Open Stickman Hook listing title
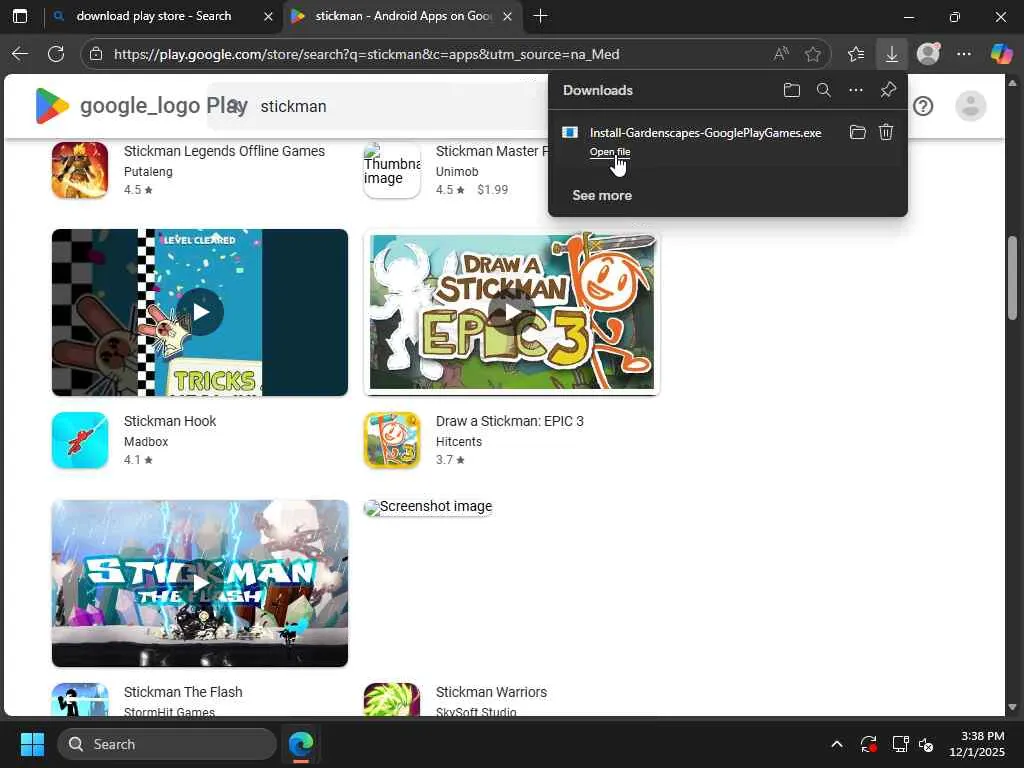This screenshot has width=1024, height=768. click(170, 421)
